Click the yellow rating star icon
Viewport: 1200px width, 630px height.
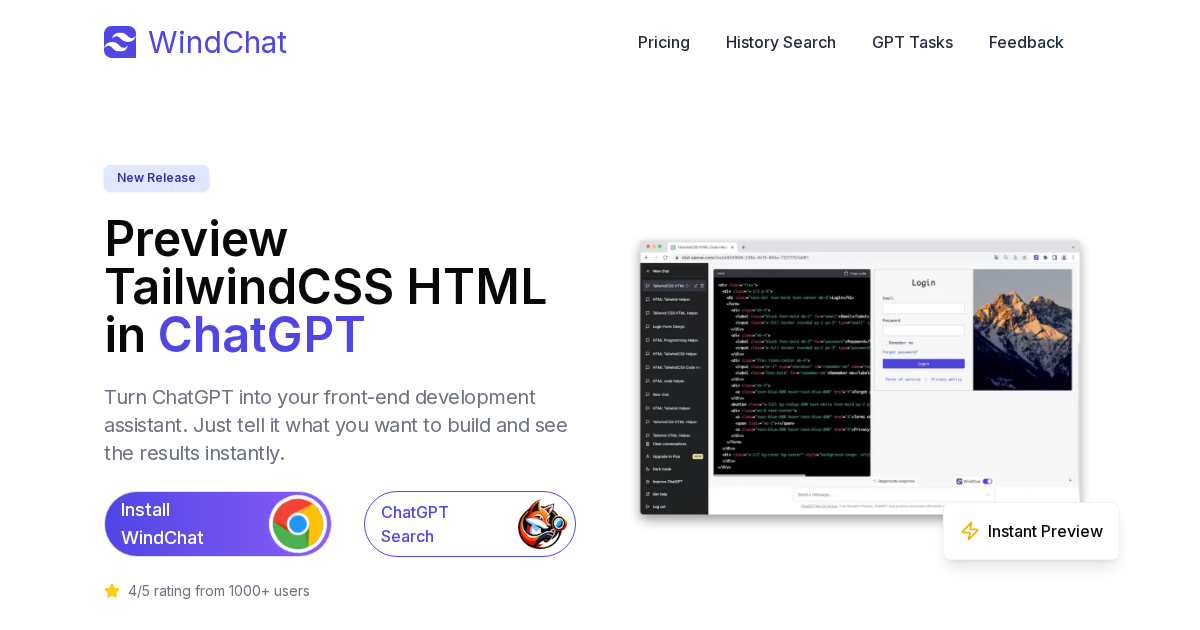[112, 591]
